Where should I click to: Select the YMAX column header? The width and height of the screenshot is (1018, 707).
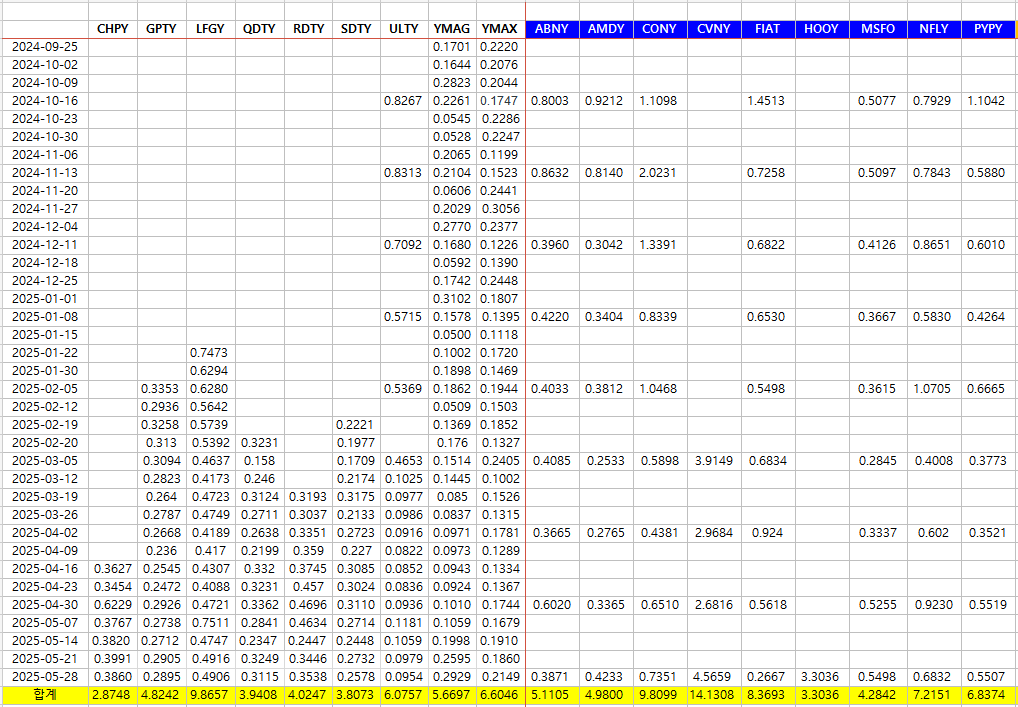(501, 29)
